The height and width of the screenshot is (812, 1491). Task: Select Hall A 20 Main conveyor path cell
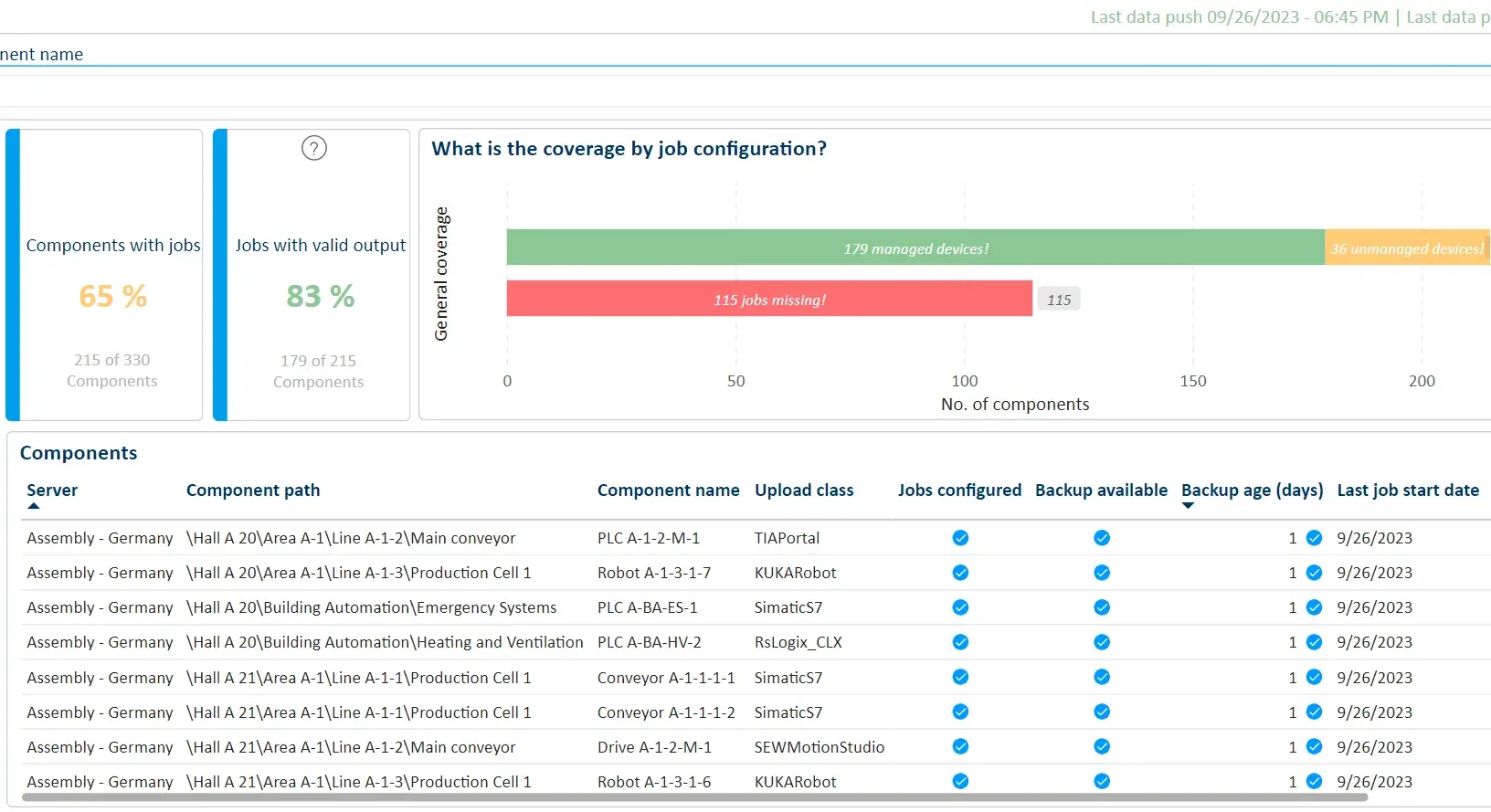point(351,538)
